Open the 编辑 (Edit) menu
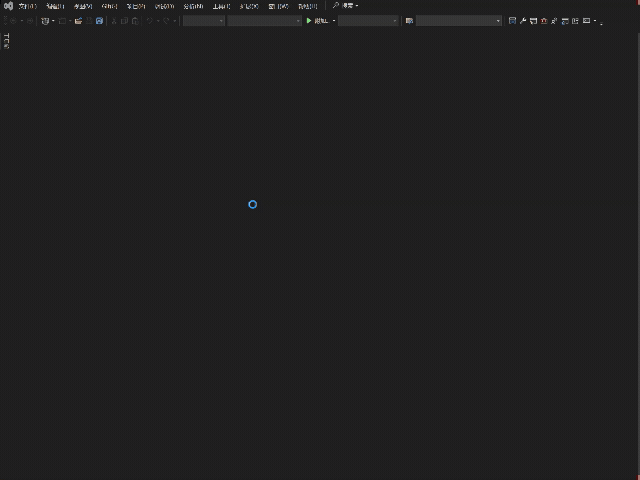Viewport: 640px width, 480px height. (55, 6)
